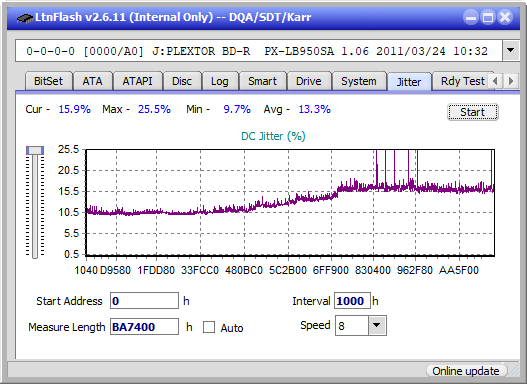Enable the Auto measure length checkbox

(x=209, y=327)
